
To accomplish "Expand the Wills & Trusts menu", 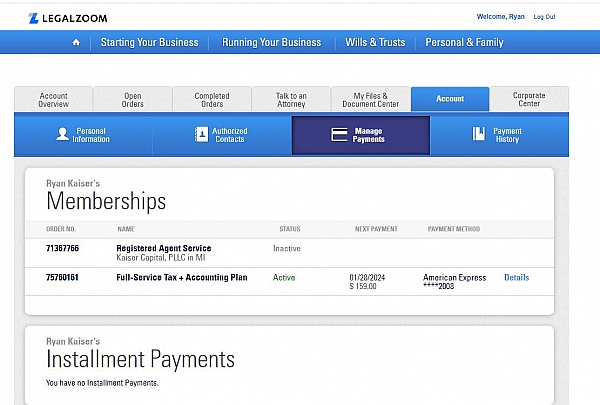I will pyautogui.click(x=375, y=43).
